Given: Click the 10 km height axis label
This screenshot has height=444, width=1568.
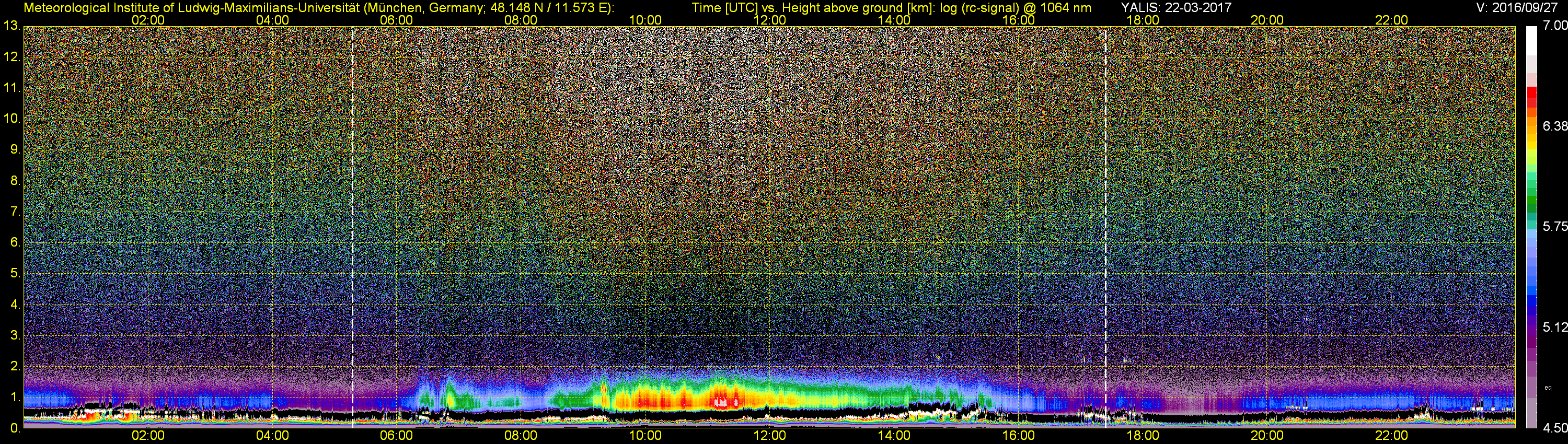Looking at the screenshot, I should pyautogui.click(x=11, y=118).
